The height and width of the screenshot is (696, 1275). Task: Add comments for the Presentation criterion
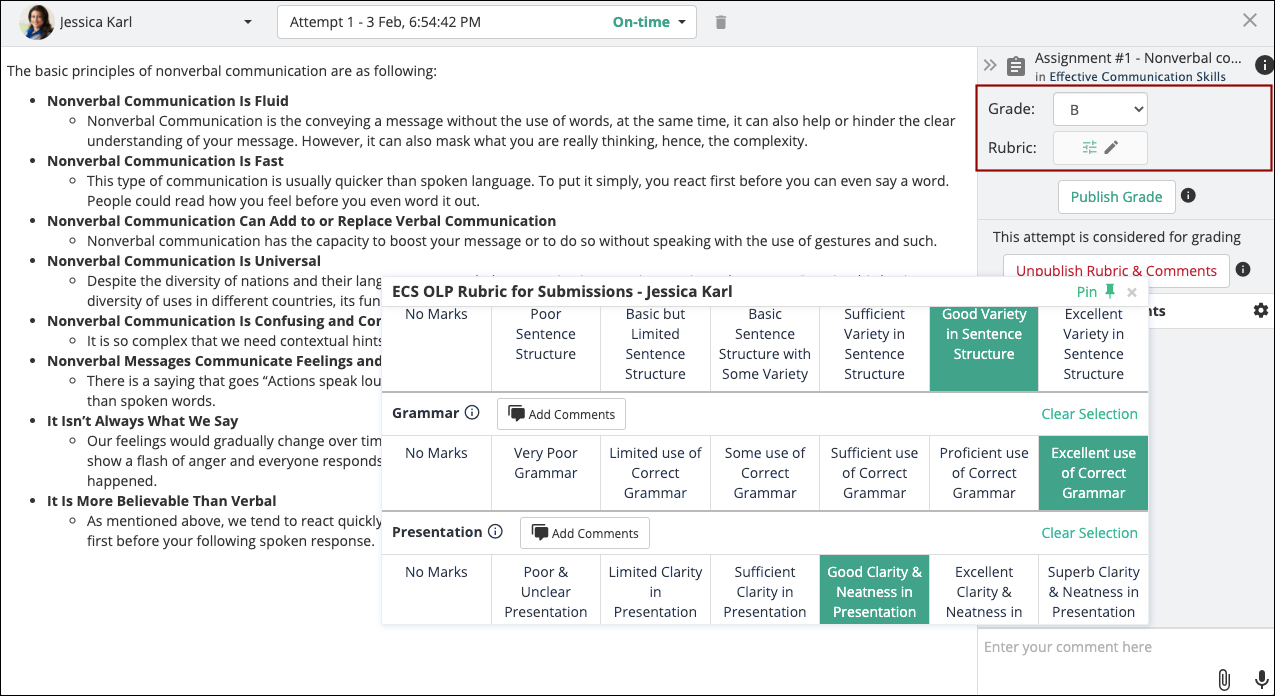coord(585,533)
